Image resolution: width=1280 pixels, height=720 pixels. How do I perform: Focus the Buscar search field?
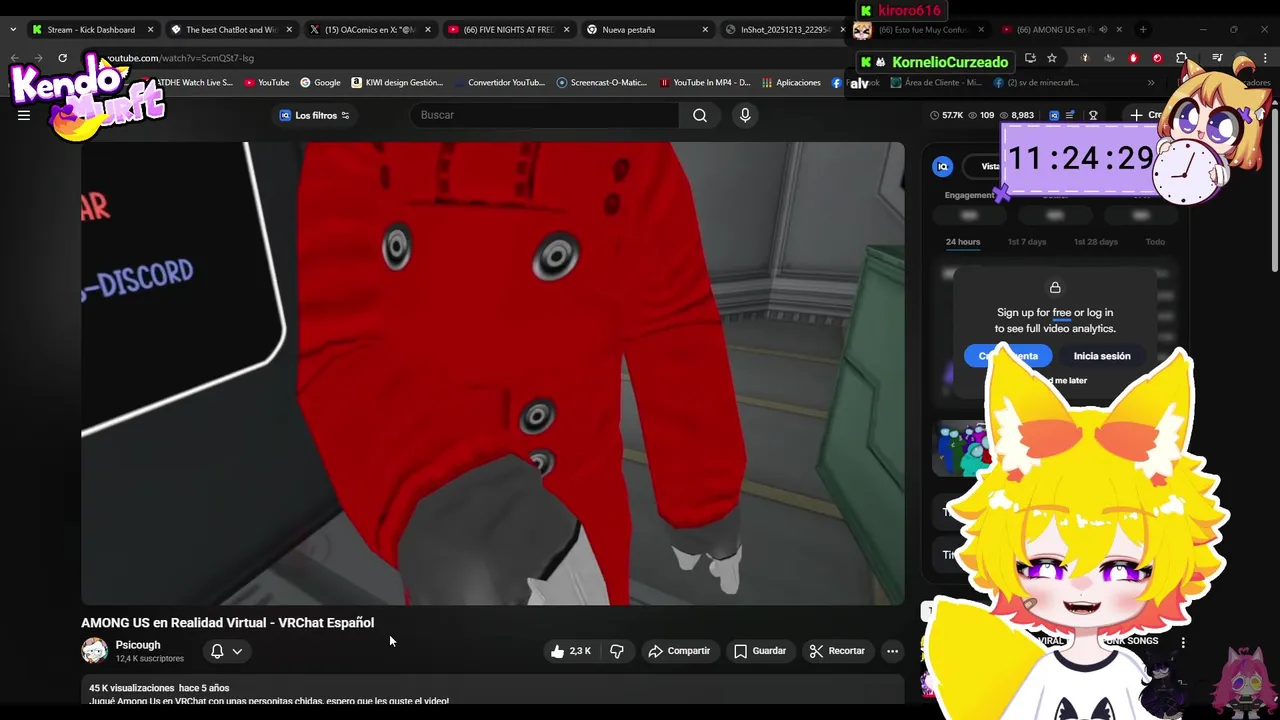545,115
